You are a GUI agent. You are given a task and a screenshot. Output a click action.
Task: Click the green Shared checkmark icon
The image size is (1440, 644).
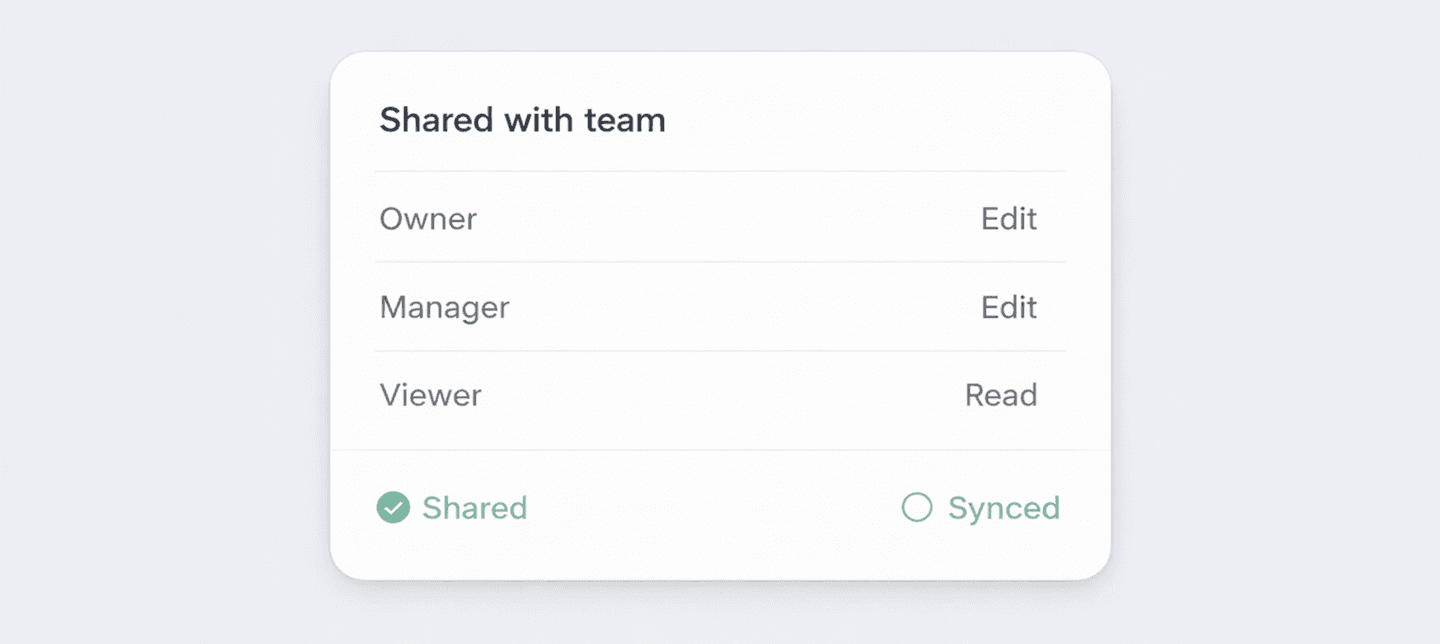coord(393,508)
